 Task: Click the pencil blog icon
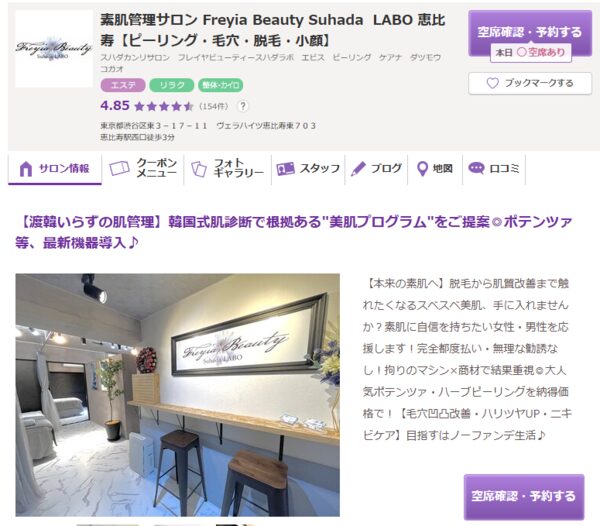[358, 169]
